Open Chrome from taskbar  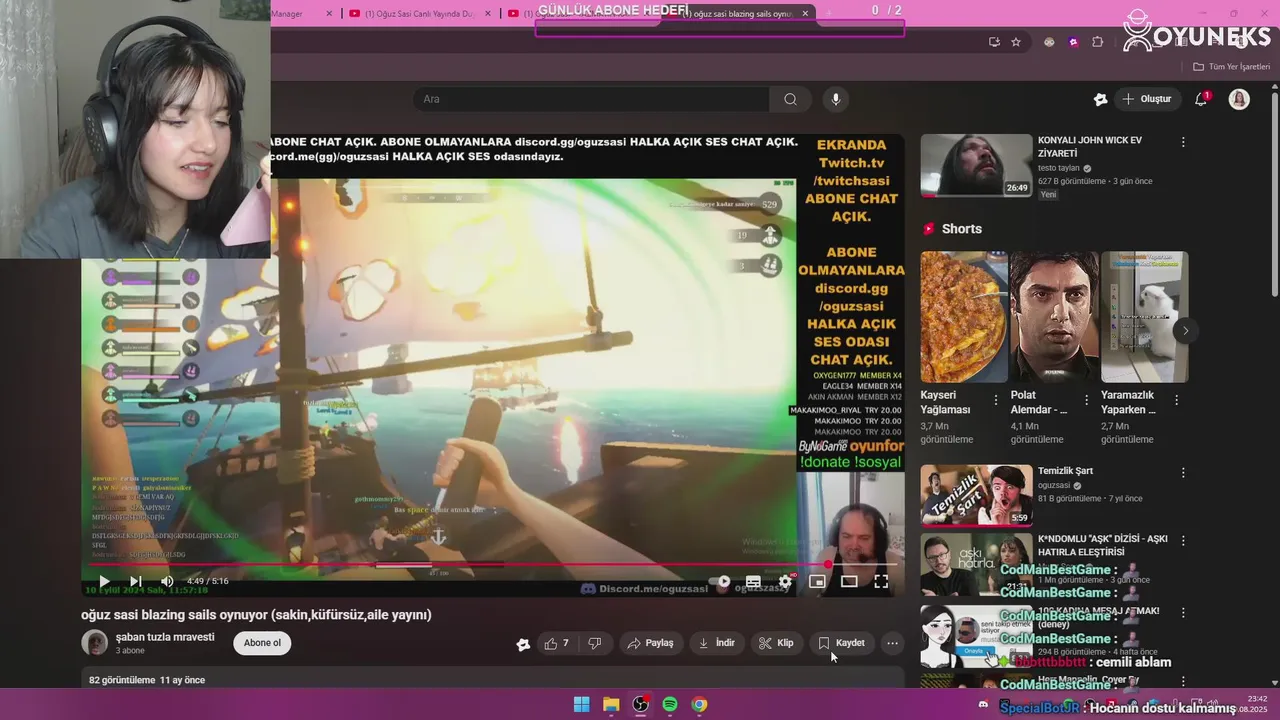pos(699,705)
